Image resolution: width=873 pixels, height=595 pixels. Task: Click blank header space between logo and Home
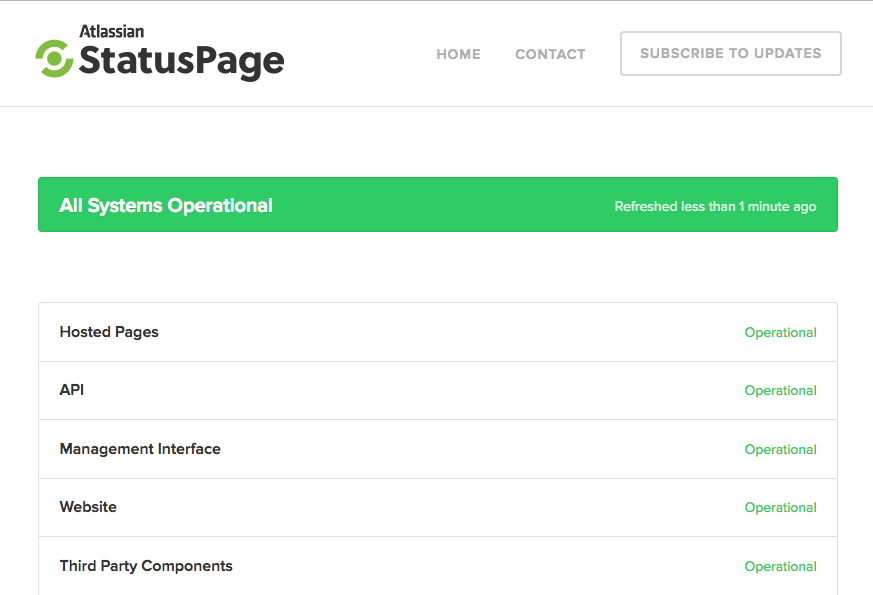click(x=360, y=54)
